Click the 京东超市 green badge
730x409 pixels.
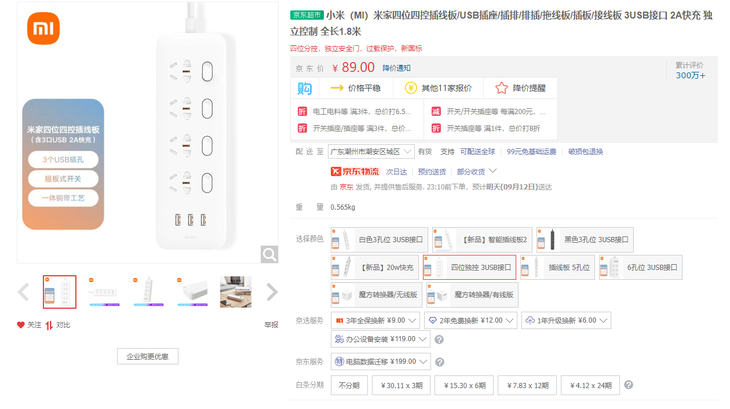click(306, 15)
